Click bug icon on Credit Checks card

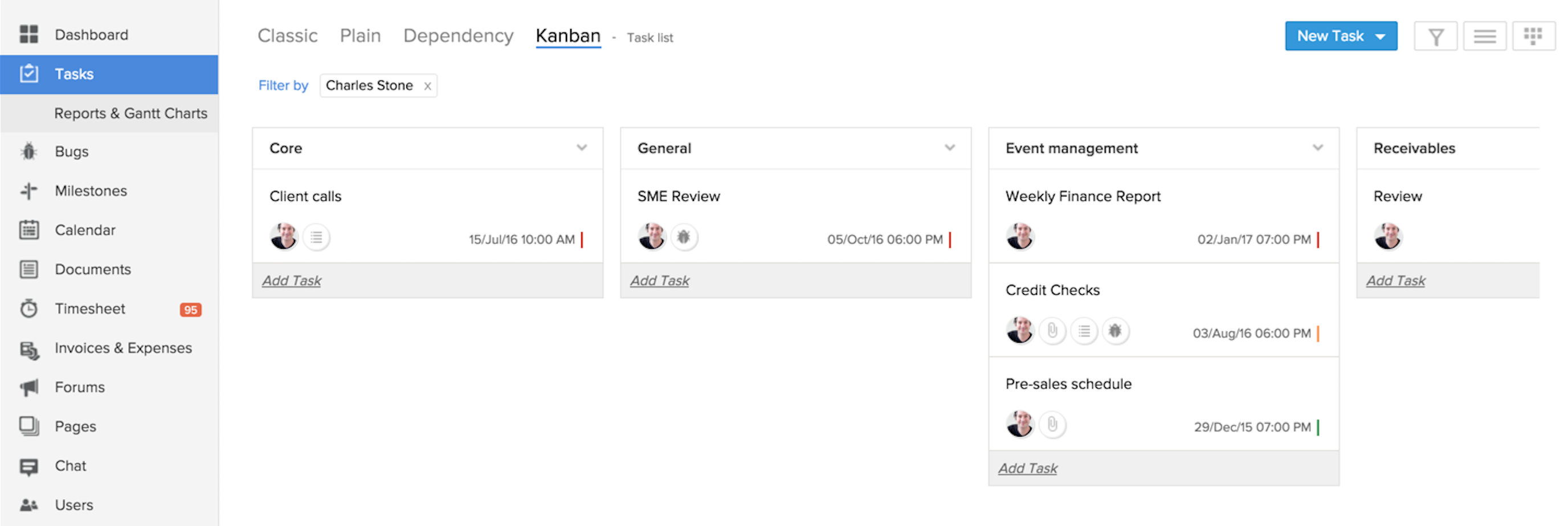(x=1114, y=331)
